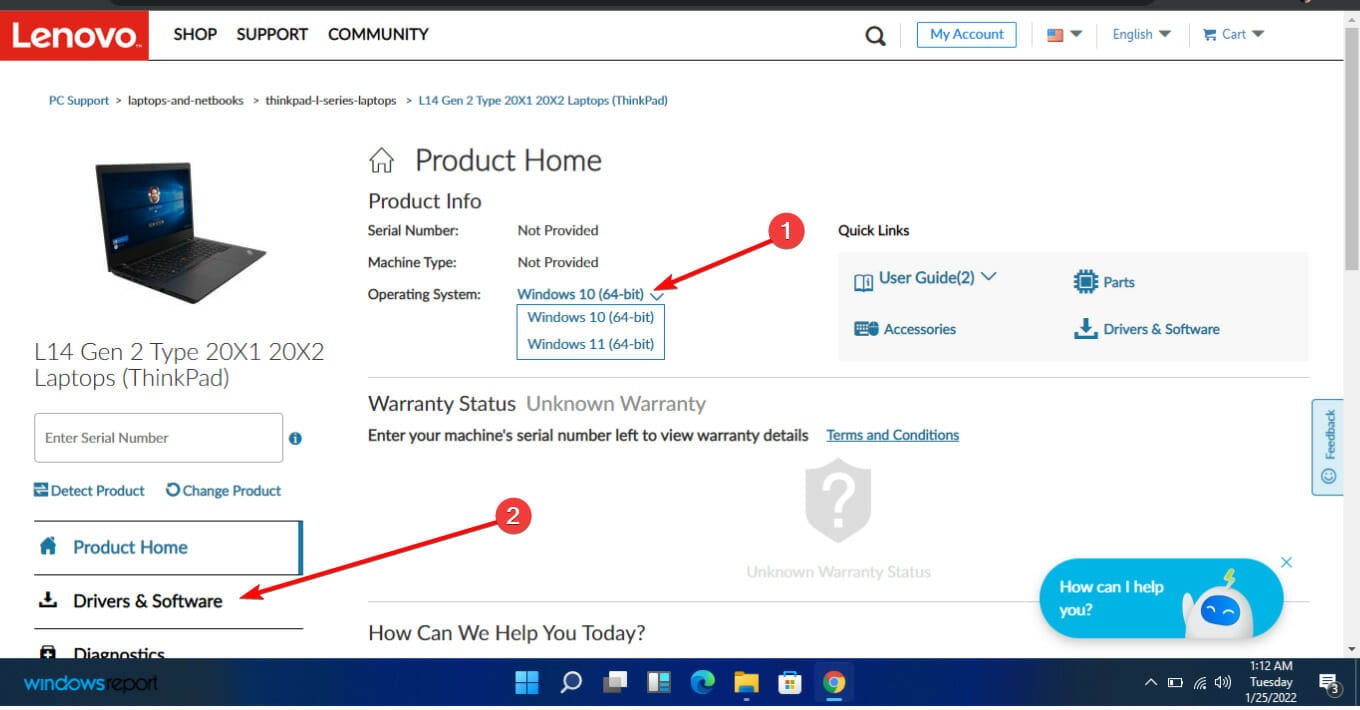Click Detect Product link

pos(89,491)
